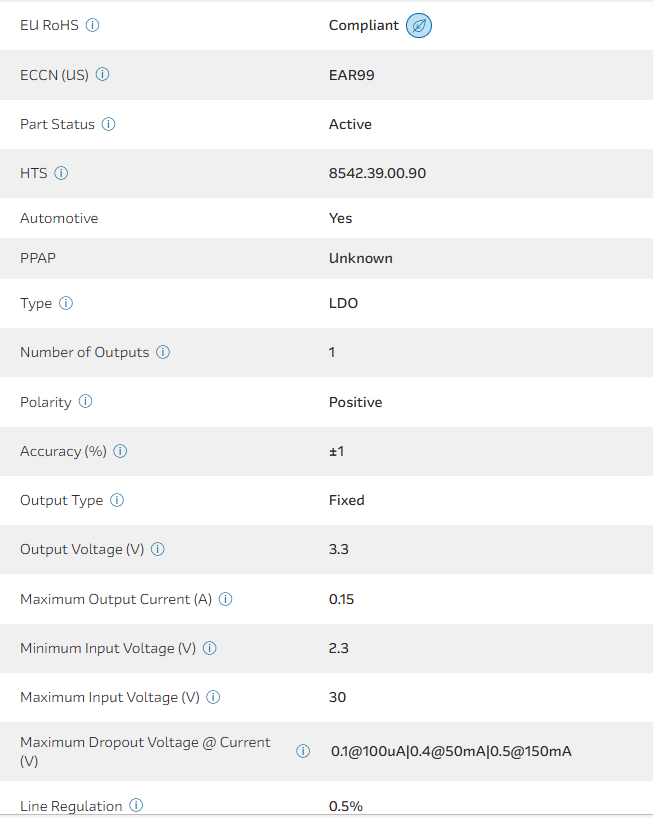Image resolution: width=653 pixels, height=818 pixels.
Task: Click Maximum Input Voltage info icon
Action: click(x=213, y=697)
